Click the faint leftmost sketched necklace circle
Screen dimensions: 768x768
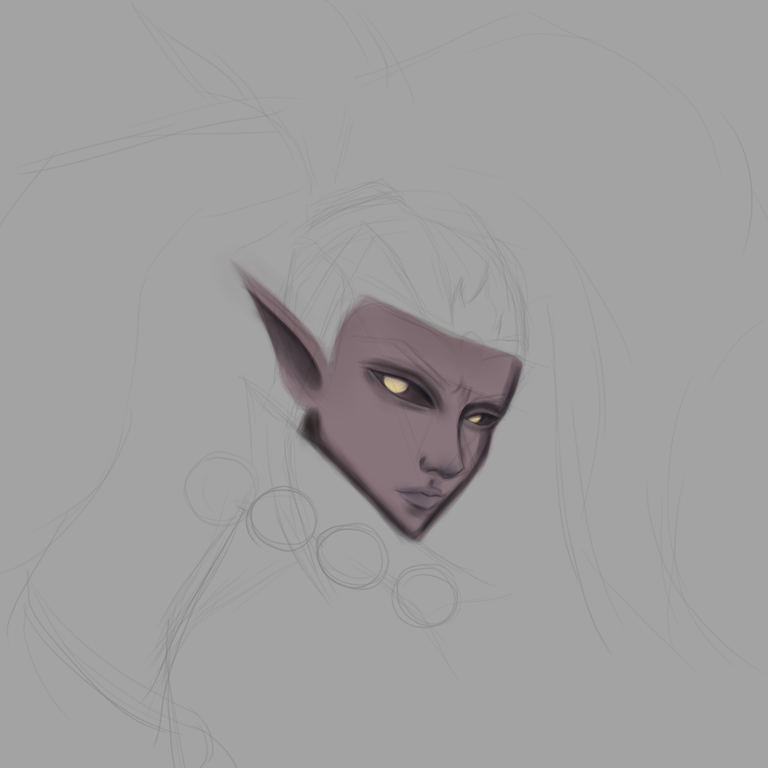[x=220, y=488]
